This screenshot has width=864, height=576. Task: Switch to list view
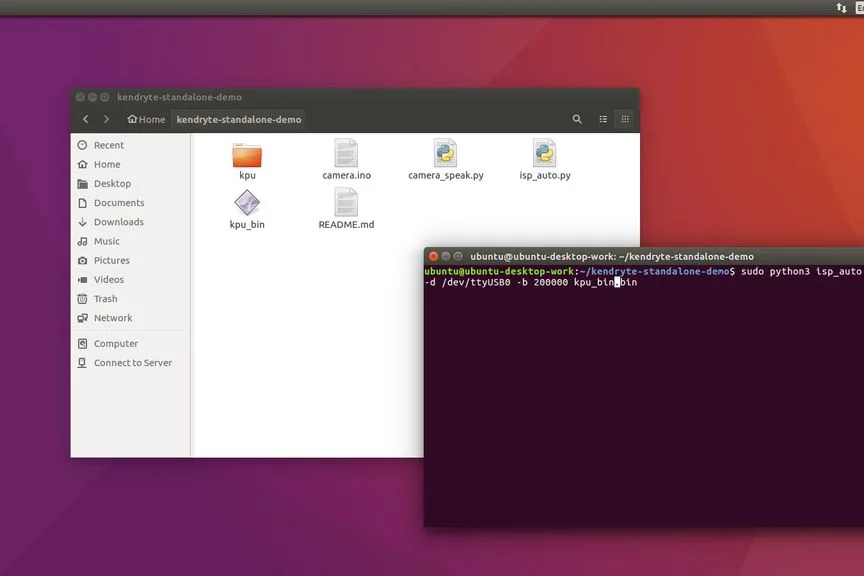pos(603,119)
